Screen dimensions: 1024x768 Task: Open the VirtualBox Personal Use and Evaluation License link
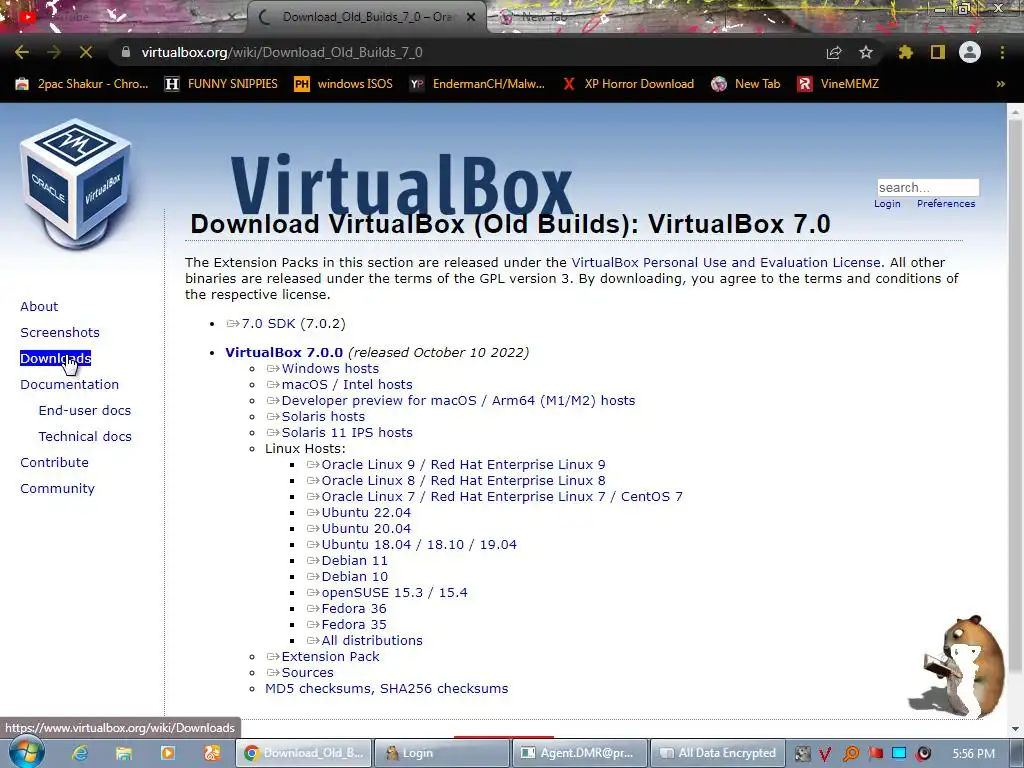[x=726, y=263]
